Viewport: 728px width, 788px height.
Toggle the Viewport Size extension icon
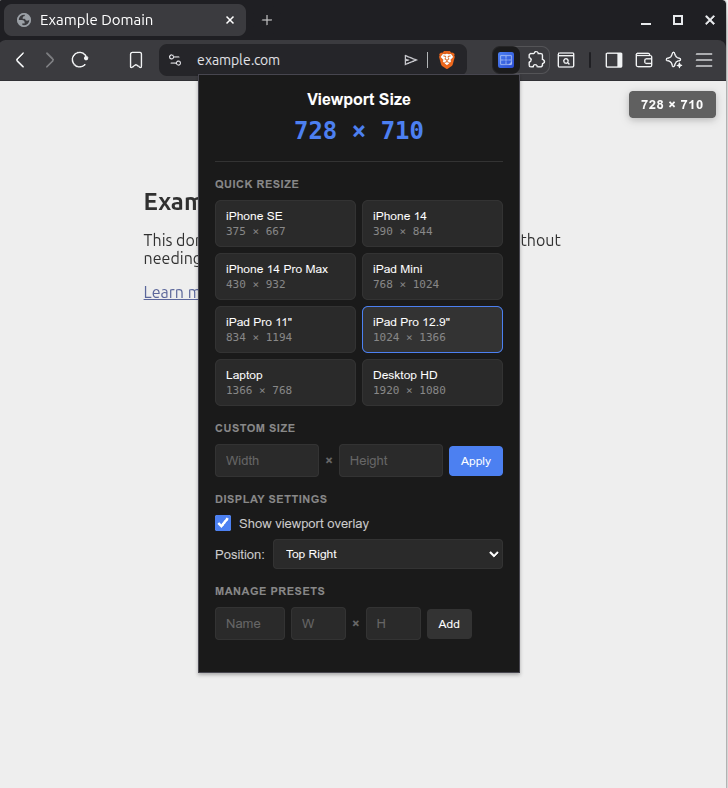(x=506, y=60)
